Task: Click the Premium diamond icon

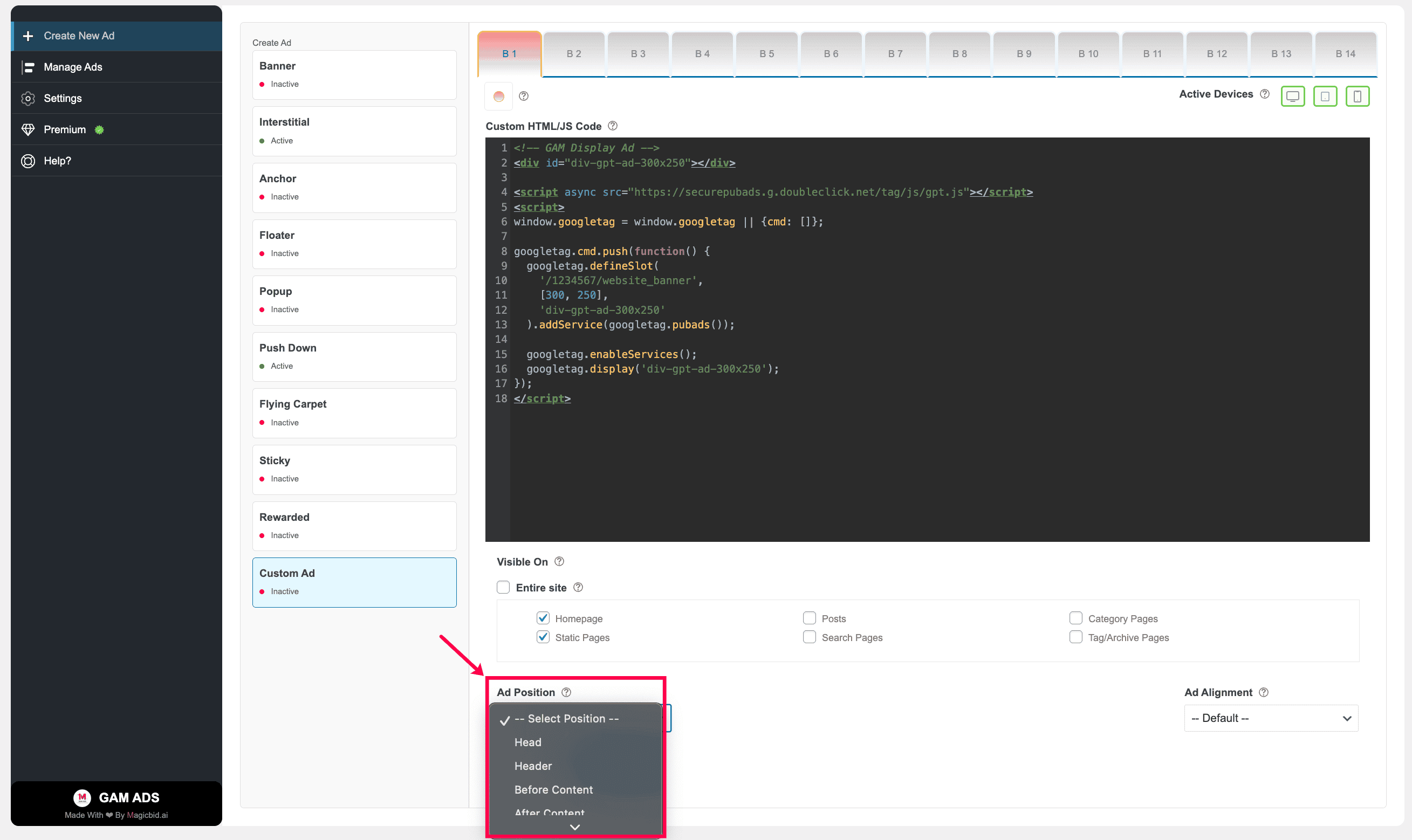Action: coord(28,129)
